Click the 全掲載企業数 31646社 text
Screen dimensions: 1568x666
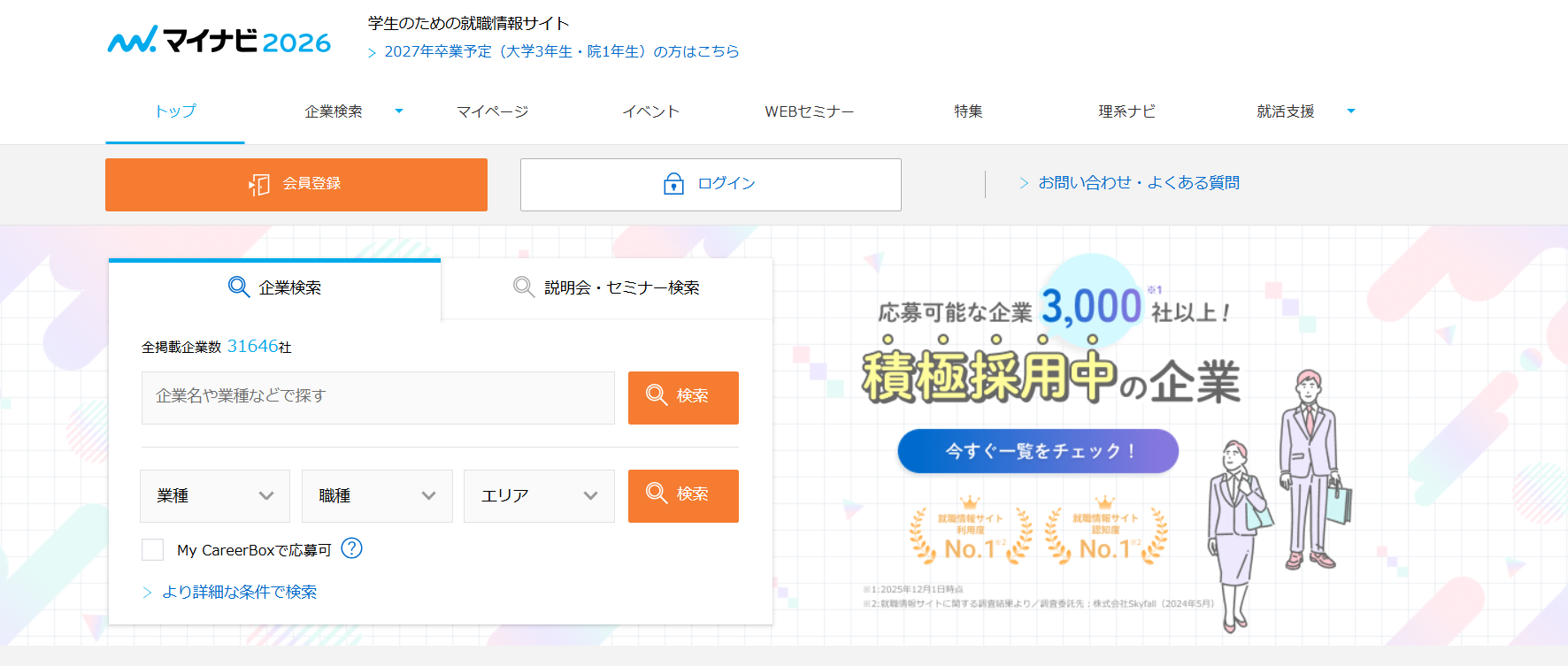[x=217, y=347]
